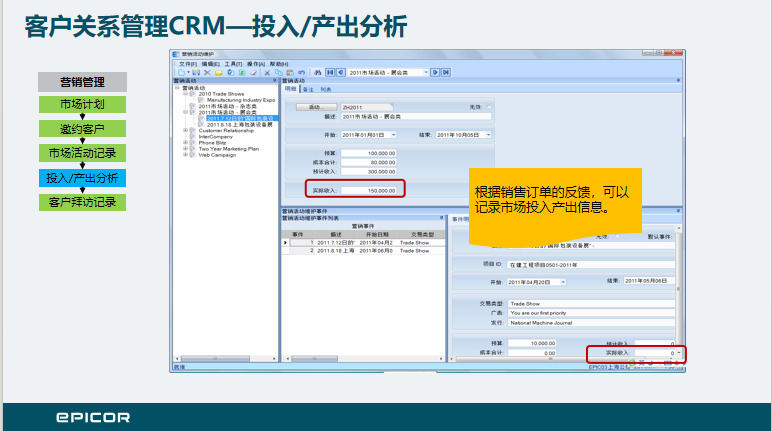
Task: Click the pin icon of 营销活动 tree panel
Action: [x=275, y=80]
